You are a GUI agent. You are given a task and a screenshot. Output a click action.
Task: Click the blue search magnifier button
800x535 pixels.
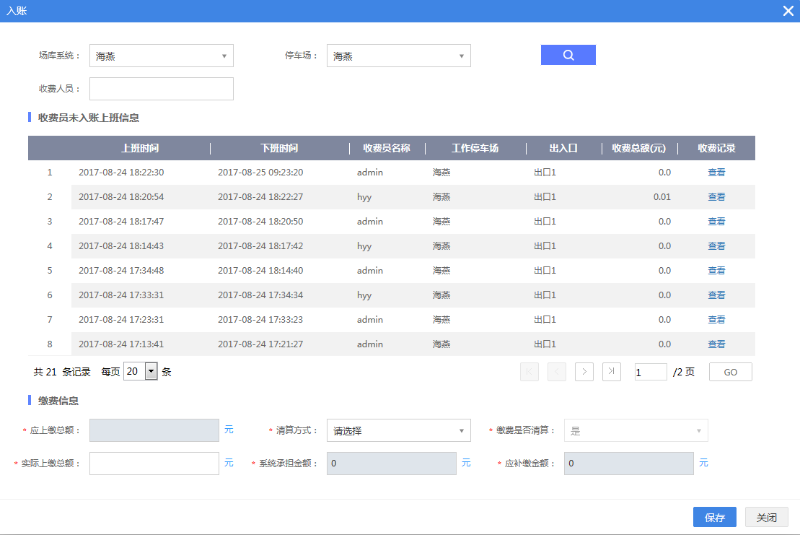568,55
